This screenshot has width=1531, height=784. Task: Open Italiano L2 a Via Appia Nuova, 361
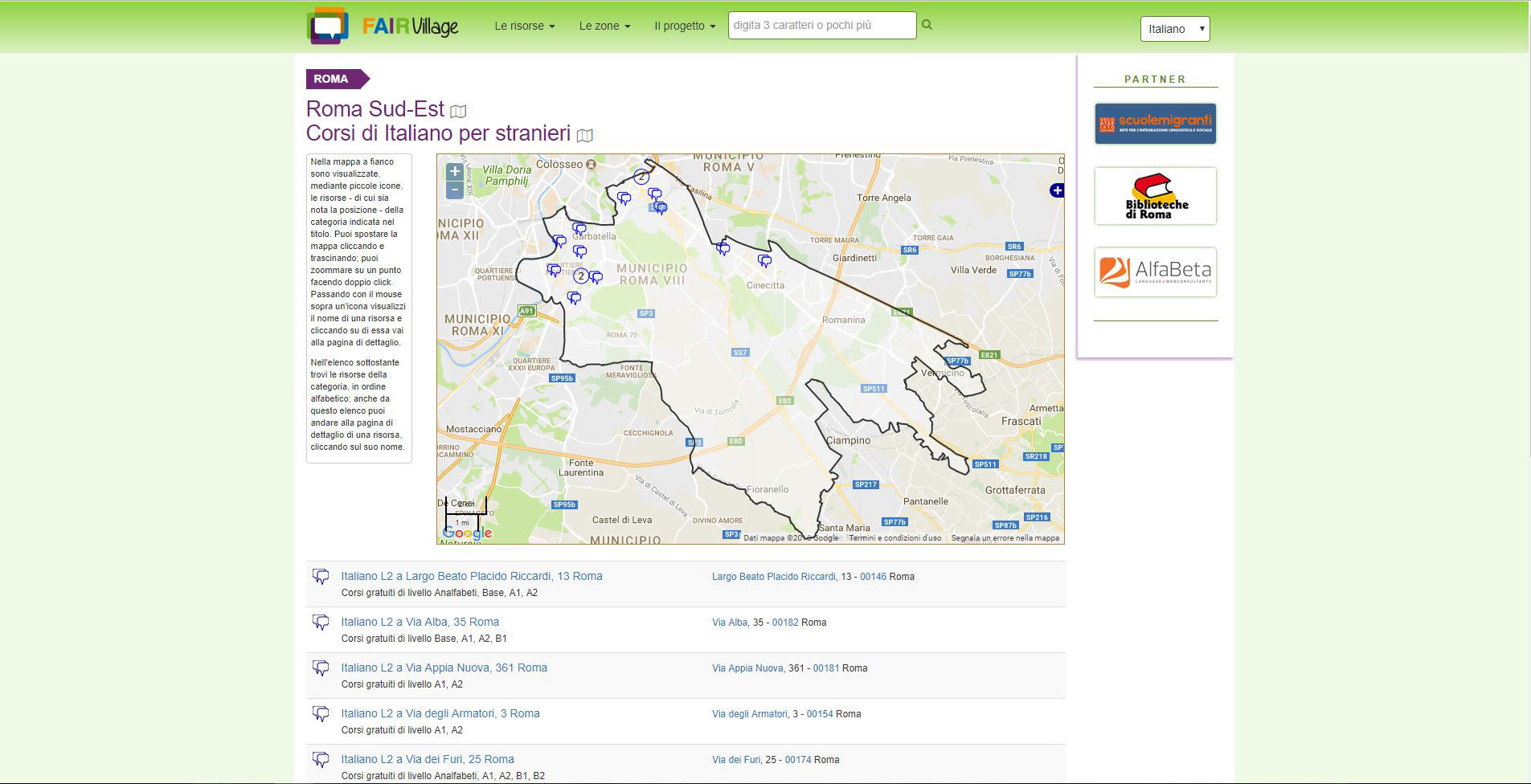point(444,668)
